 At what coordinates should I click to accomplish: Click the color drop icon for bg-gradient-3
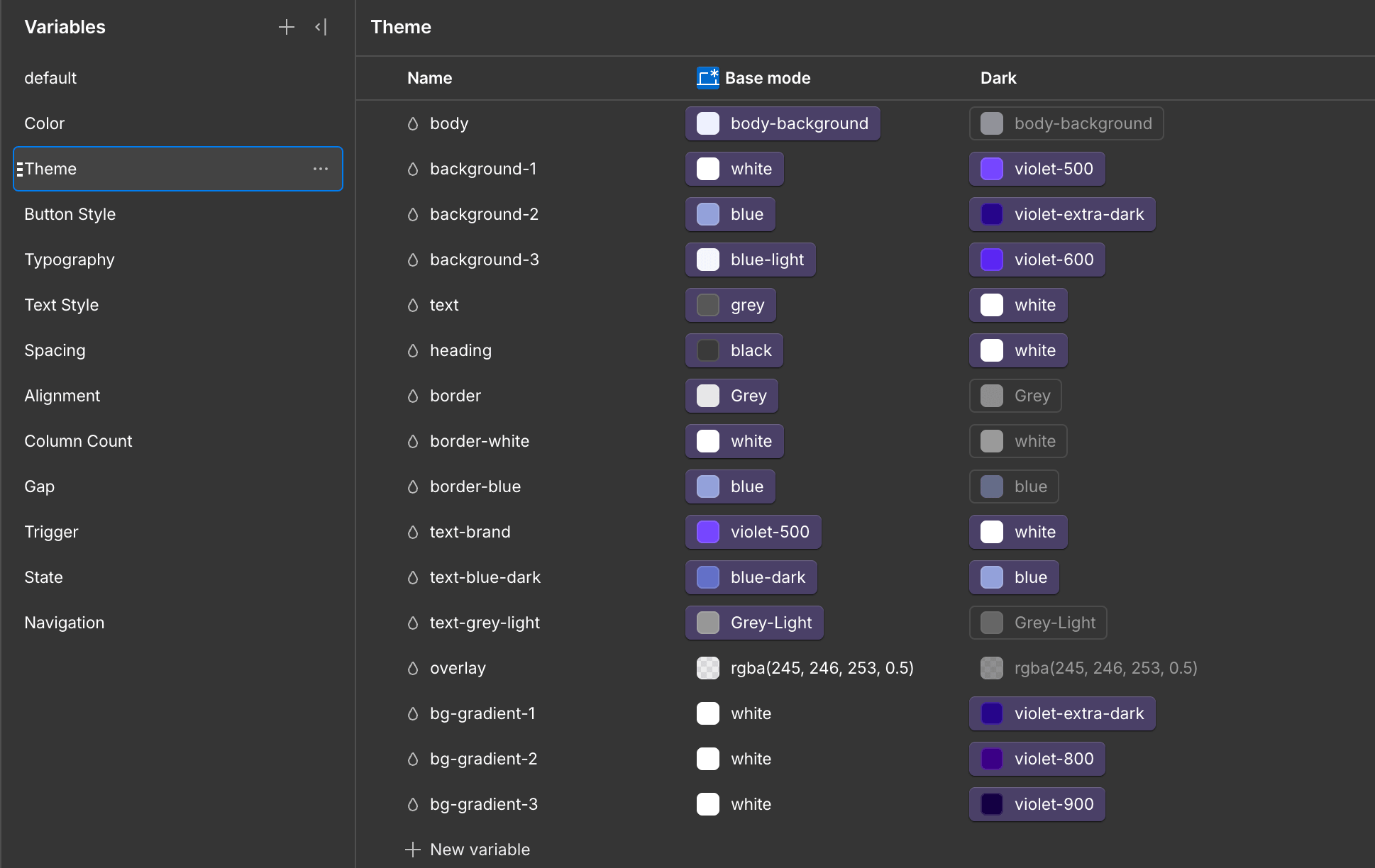(413, 804)
